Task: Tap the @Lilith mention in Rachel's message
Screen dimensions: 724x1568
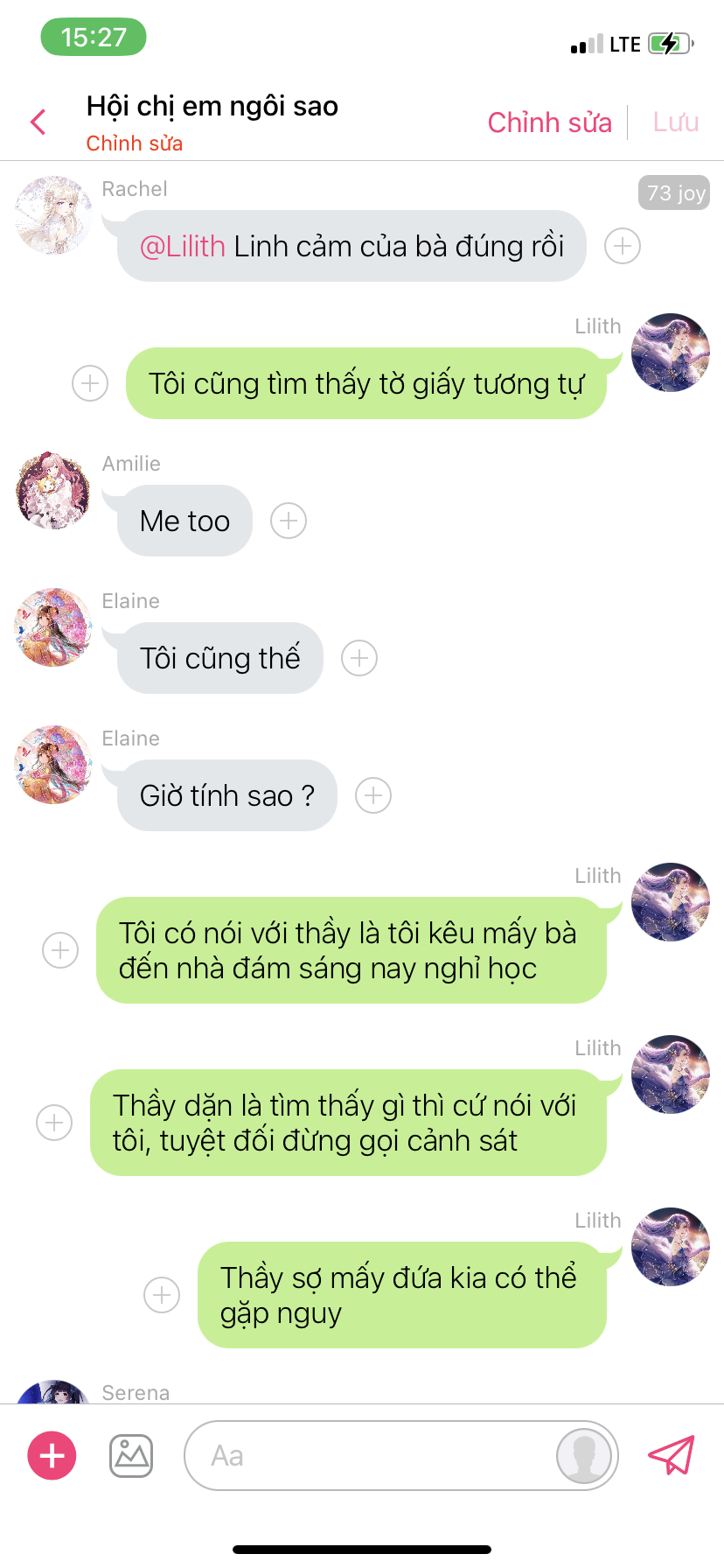Action: [x=183, y=247]
